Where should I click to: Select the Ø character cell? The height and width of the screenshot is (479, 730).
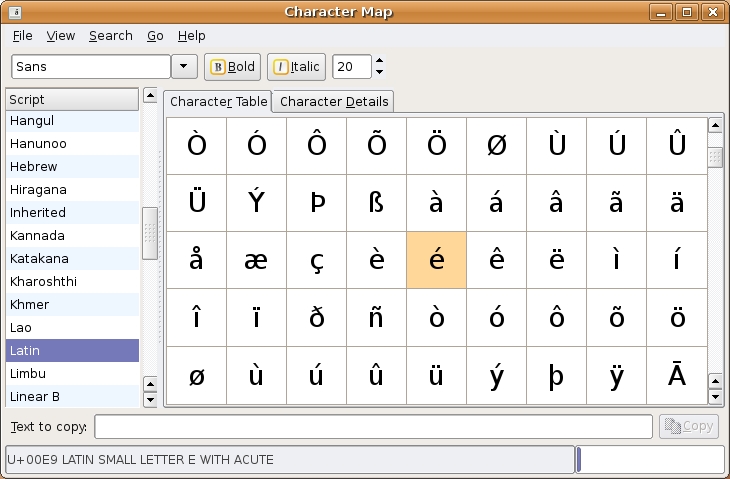(x=496, y=146)
